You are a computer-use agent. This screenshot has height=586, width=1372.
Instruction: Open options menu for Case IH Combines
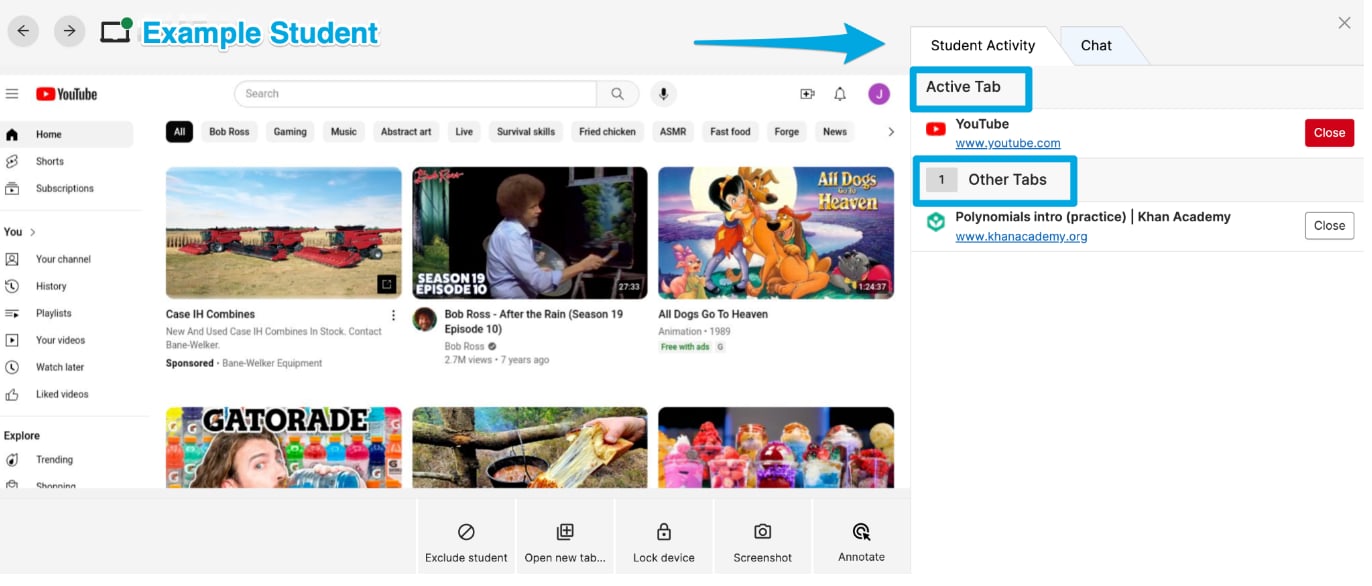(x=393, y=315)
